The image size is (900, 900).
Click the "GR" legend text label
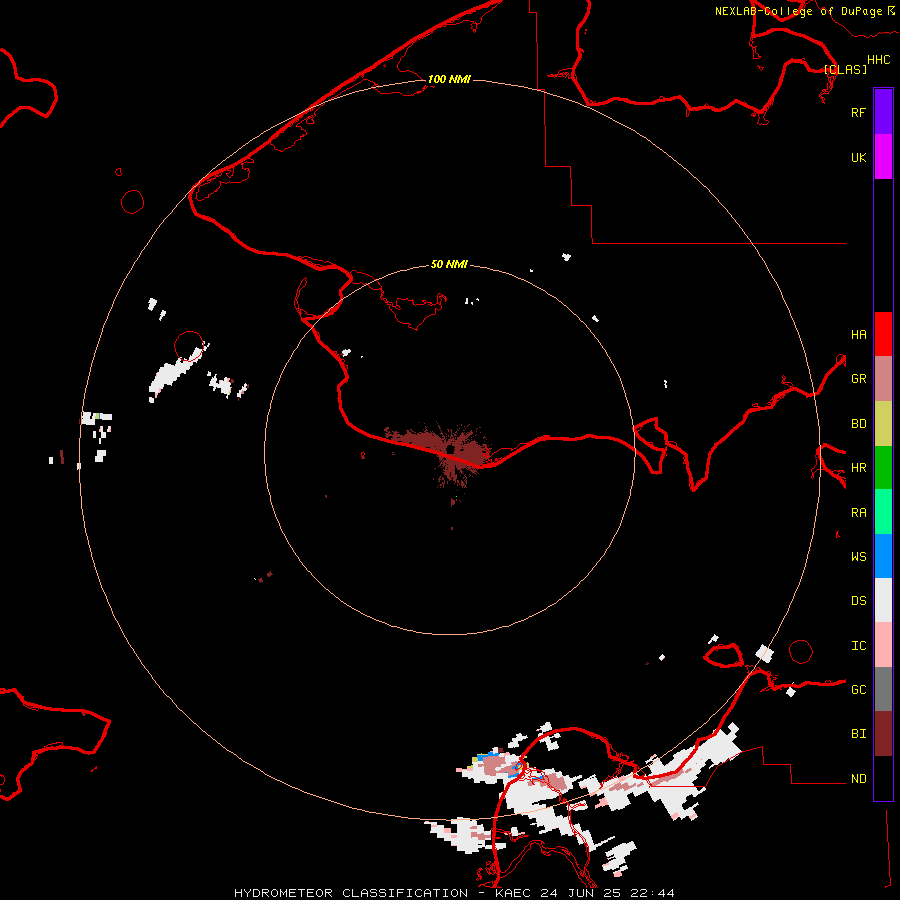(858, 379)
